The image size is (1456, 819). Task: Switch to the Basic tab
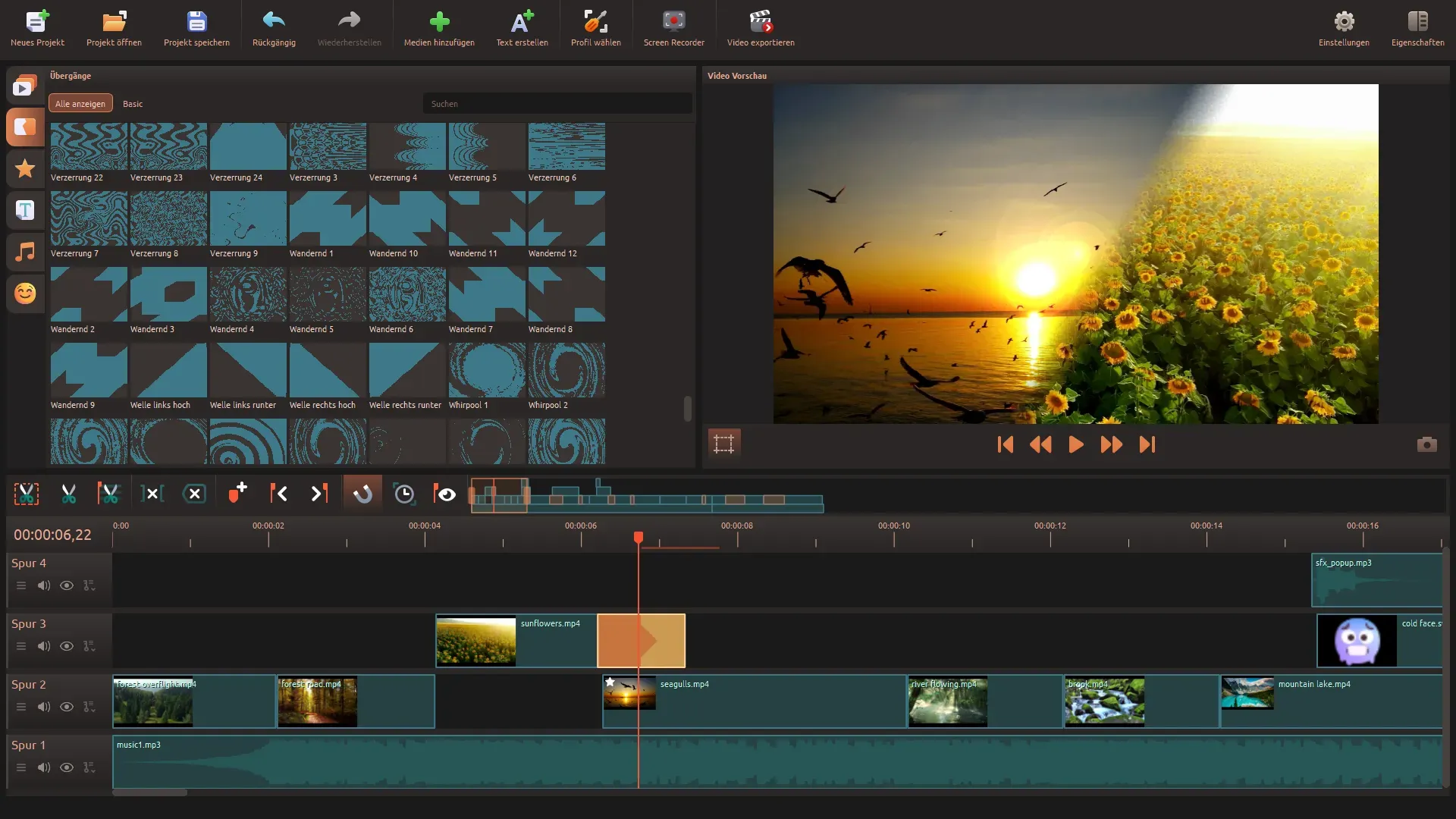[133, 104]
